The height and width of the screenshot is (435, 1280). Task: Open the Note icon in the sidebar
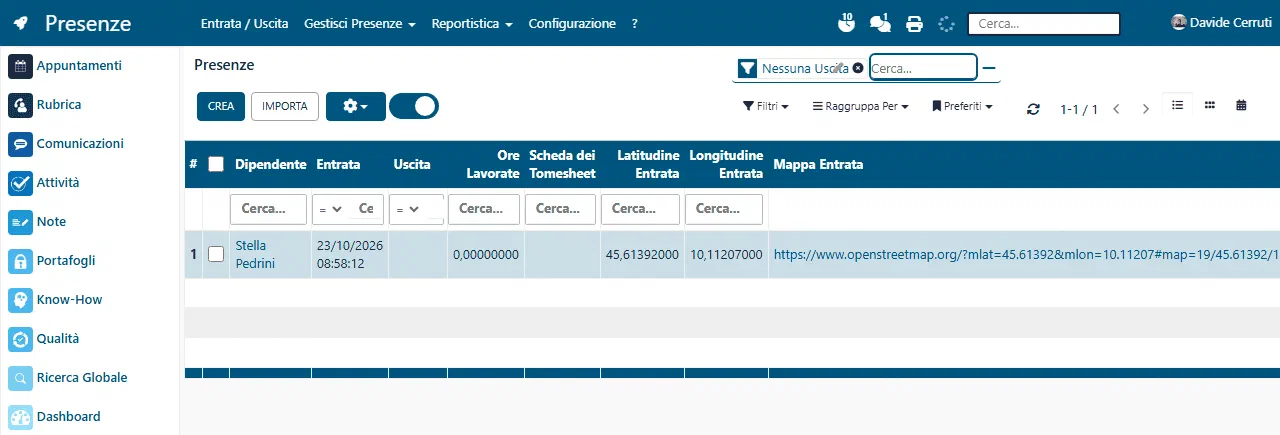20,222
